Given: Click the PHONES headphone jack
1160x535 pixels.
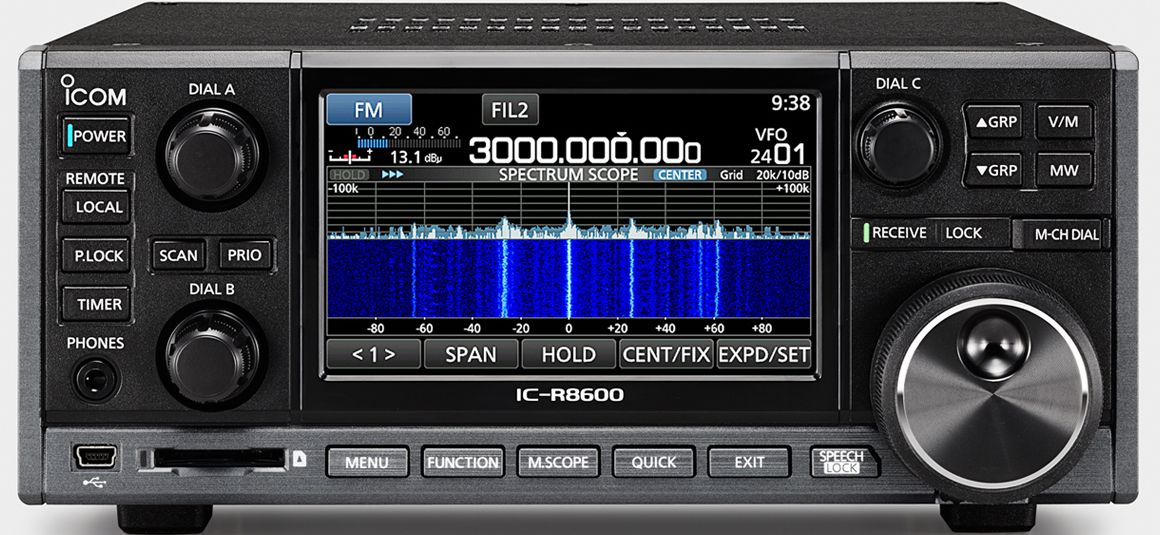Looking at the screenshot, I should [97, 380].
